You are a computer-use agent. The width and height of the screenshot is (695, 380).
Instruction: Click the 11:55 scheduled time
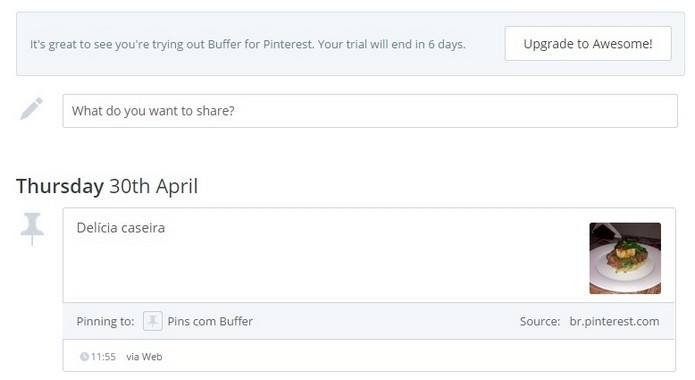click(103, 356)
